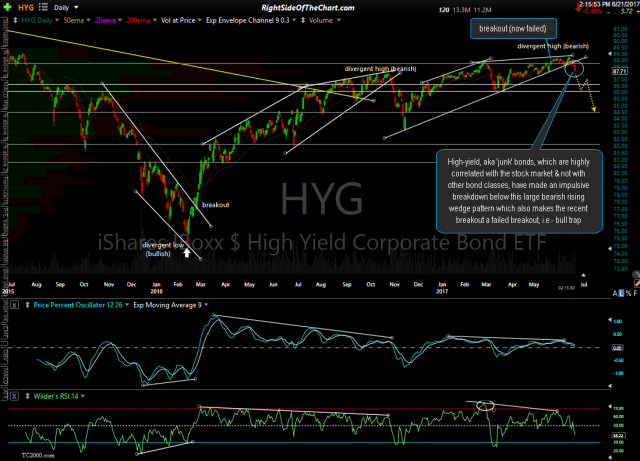Click the 'divergent low (bullish)' annotation text
The height and width of the screenshot is (461, 640).
pos(163,249)
